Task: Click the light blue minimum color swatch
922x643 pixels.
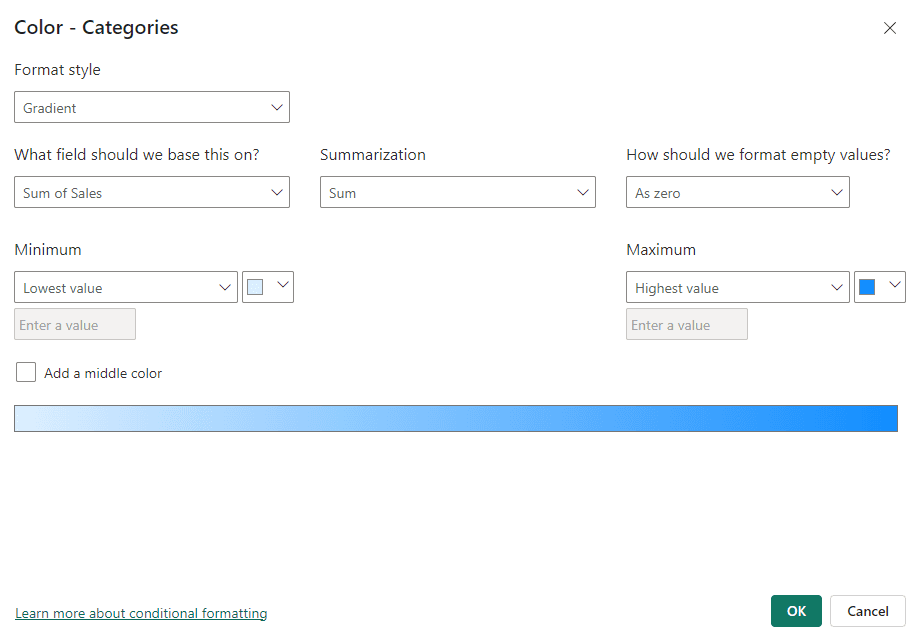Action: [x=255, y=287]
